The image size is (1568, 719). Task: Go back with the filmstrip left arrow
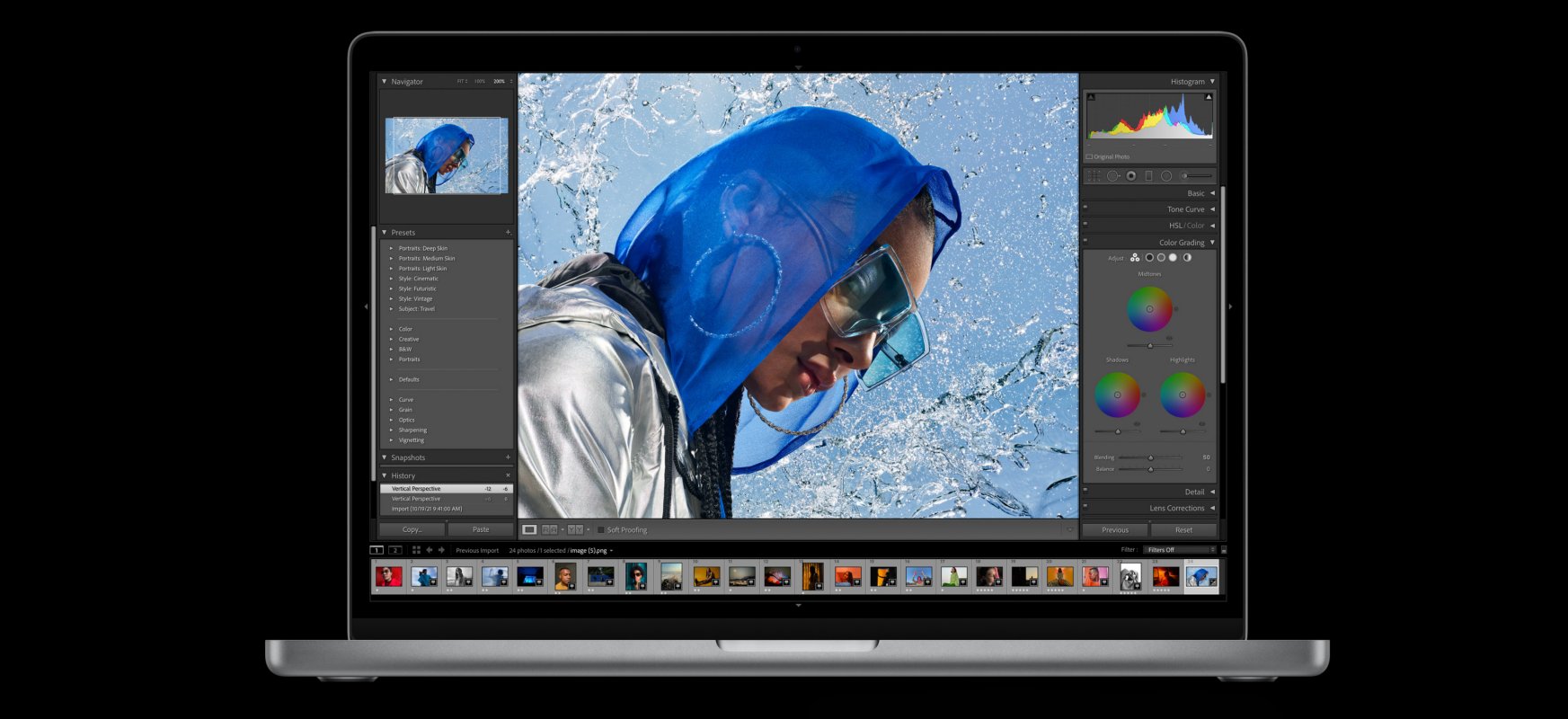click(x=430, y=550)
